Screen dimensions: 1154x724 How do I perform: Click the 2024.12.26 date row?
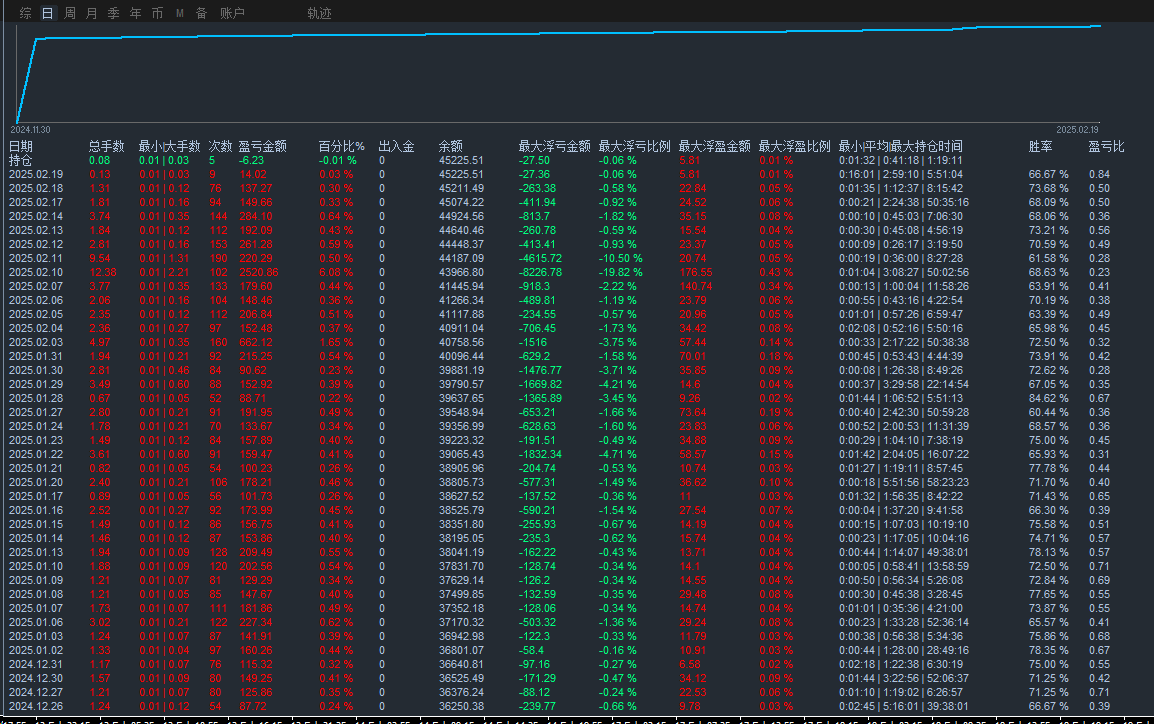click(35, 706)
